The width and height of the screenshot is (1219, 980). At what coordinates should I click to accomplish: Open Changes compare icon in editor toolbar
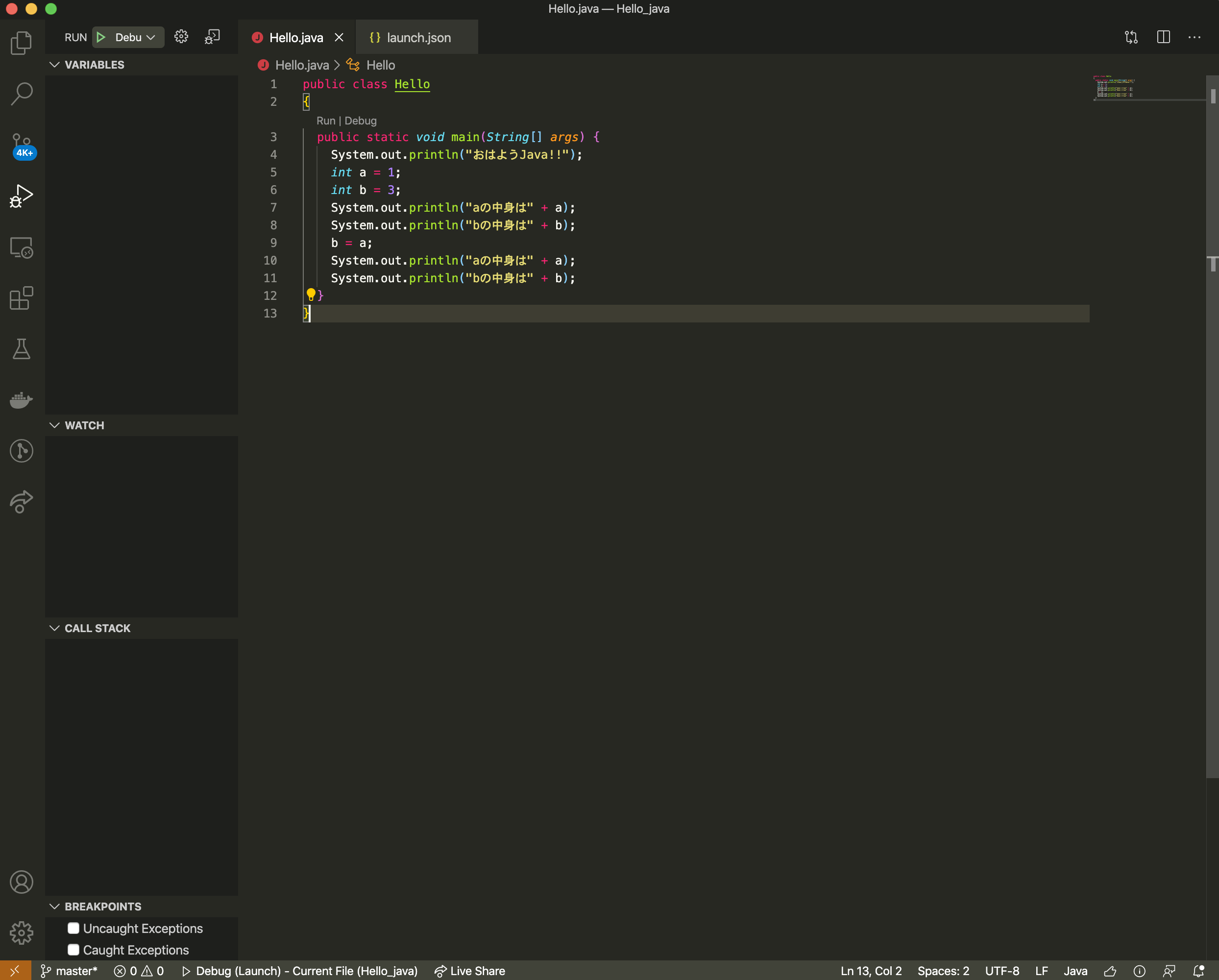point(1131,37)
